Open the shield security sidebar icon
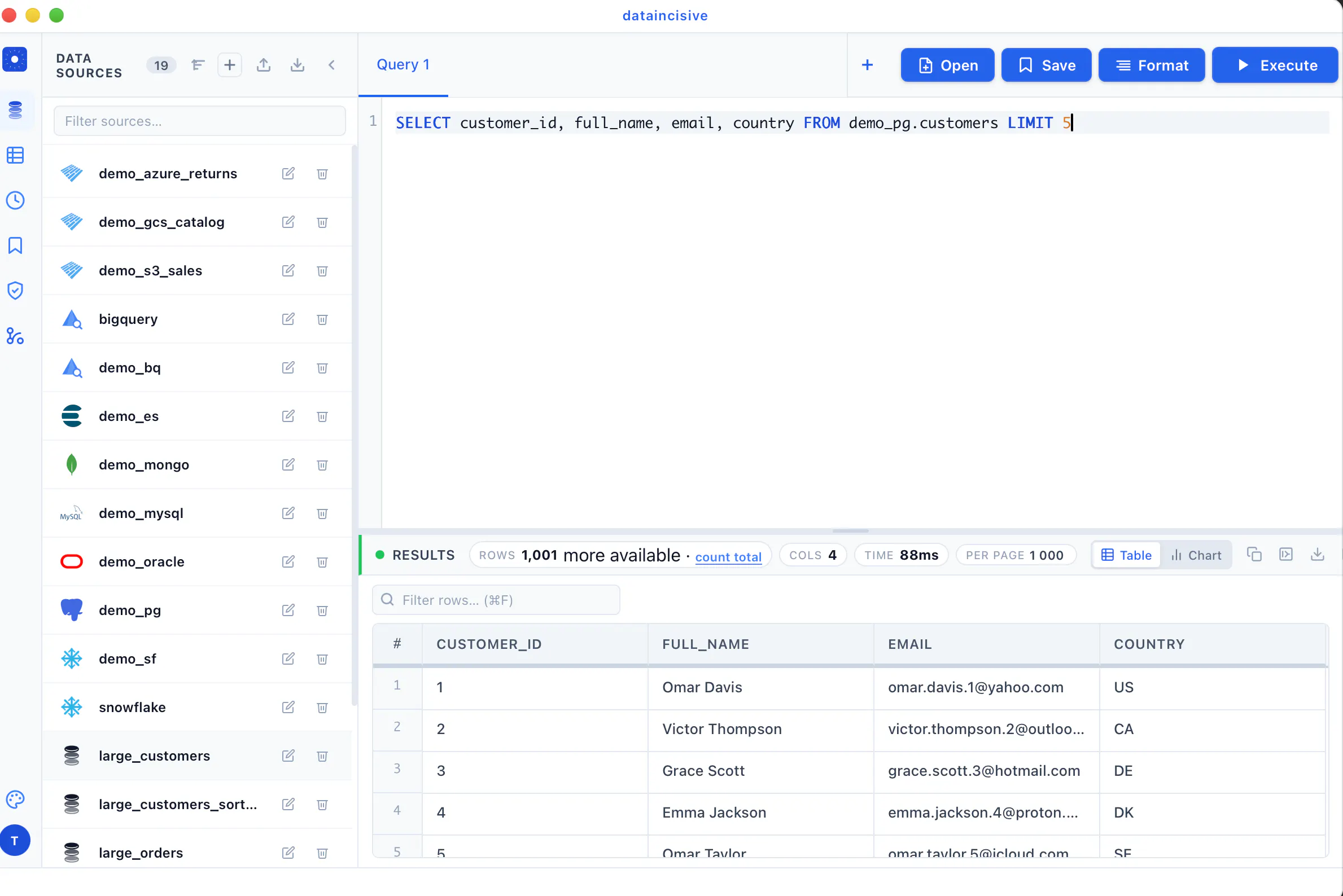Viewport: 1343px width, 896px height. coord(15,290)
